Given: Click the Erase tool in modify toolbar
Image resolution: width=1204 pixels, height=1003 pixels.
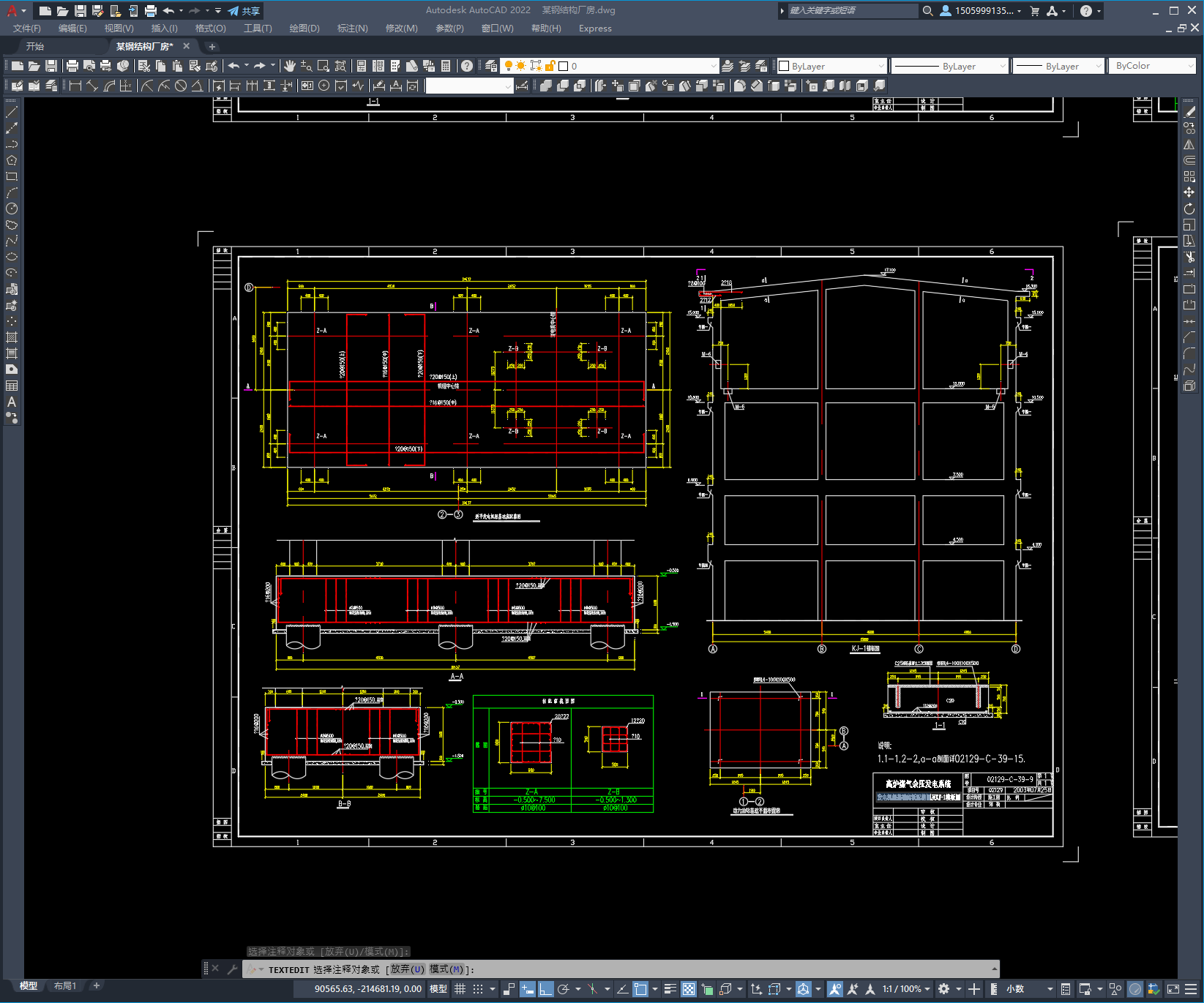Looking at the screenshot, I should [1189, 112].
